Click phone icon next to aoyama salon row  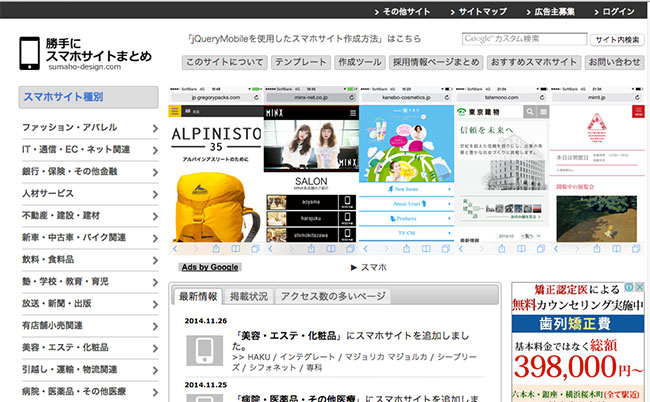point(347,202)
